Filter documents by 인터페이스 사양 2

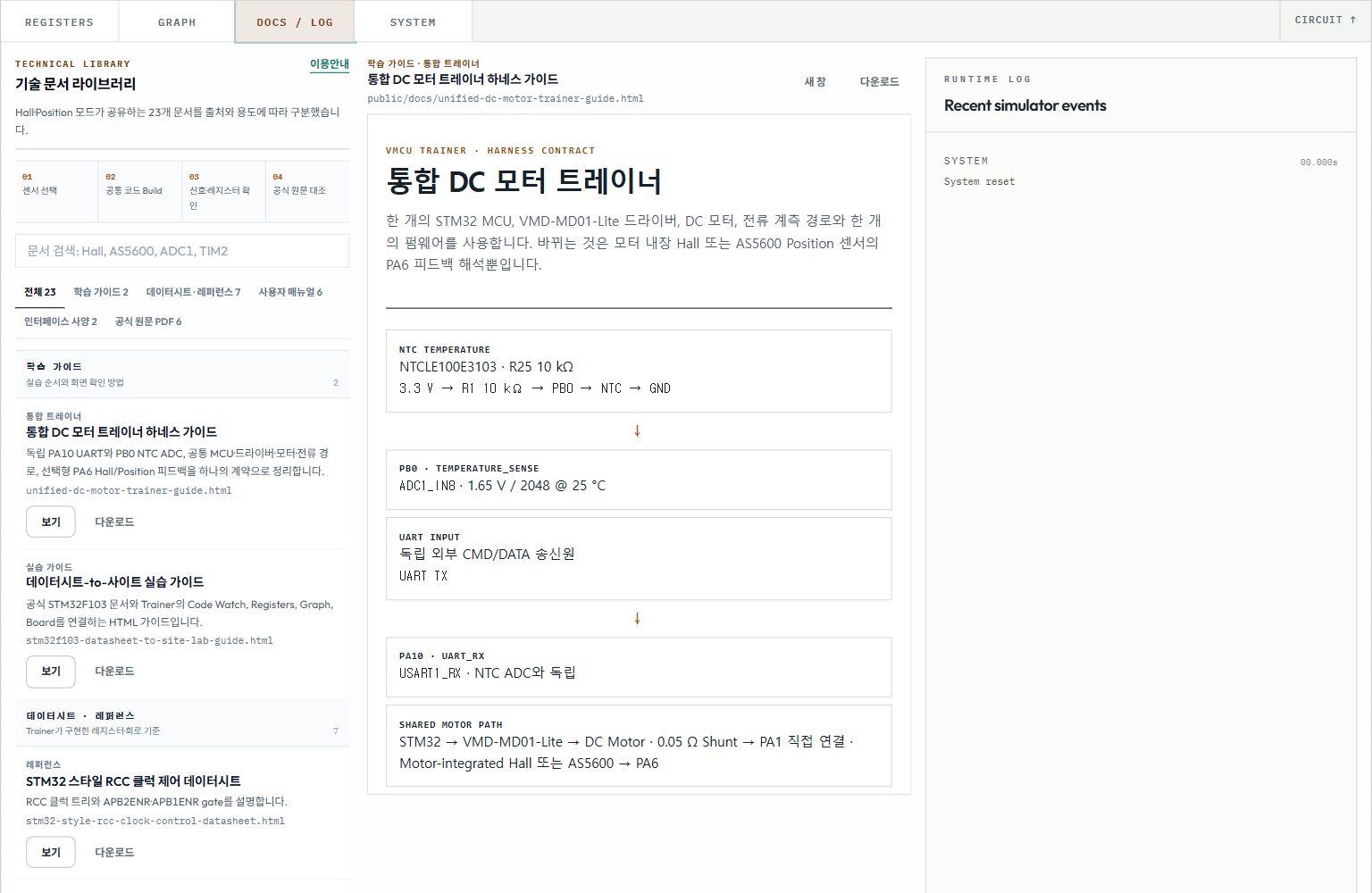[61, 321]
